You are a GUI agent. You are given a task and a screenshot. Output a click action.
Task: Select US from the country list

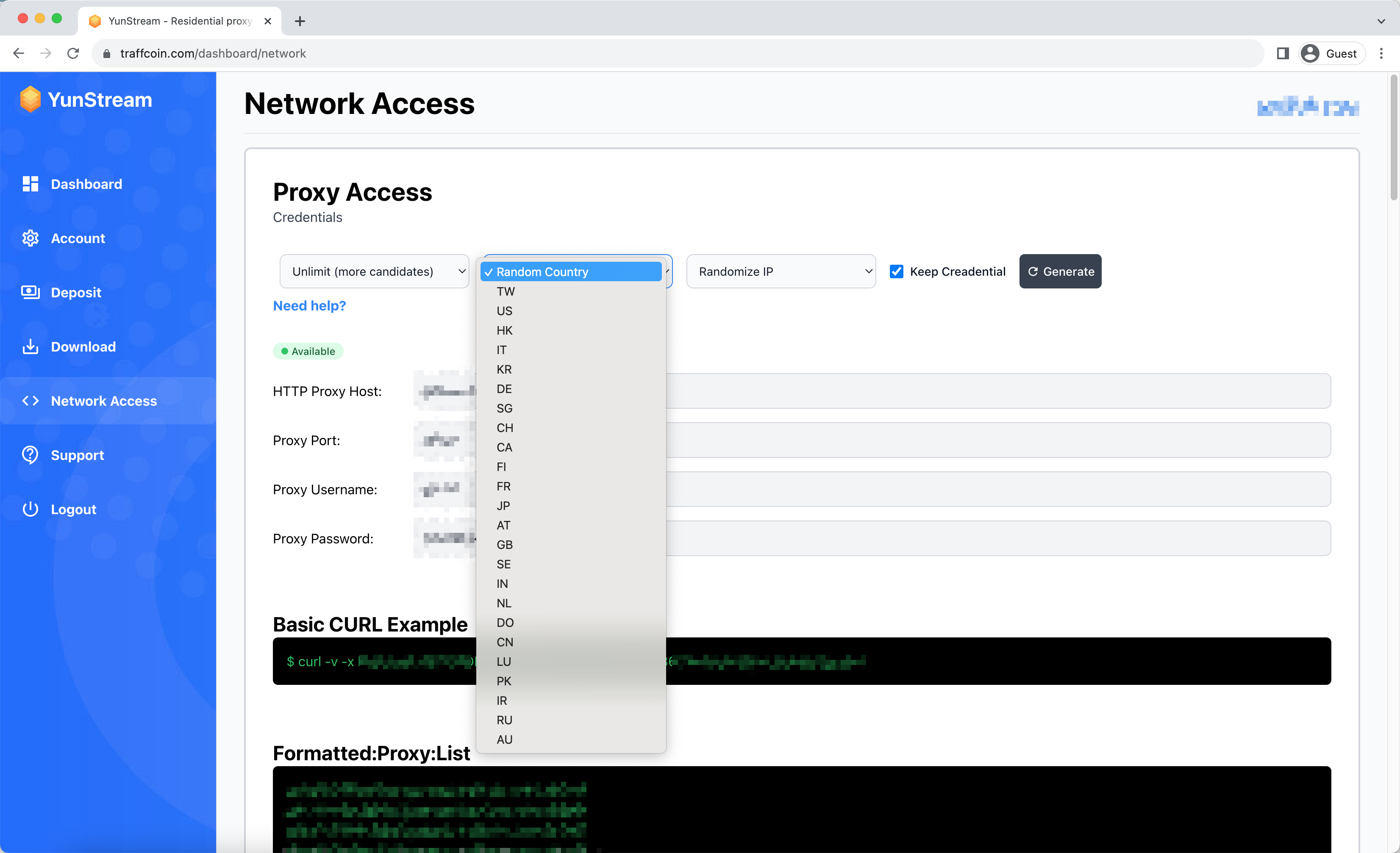click(x=504, y=311)
